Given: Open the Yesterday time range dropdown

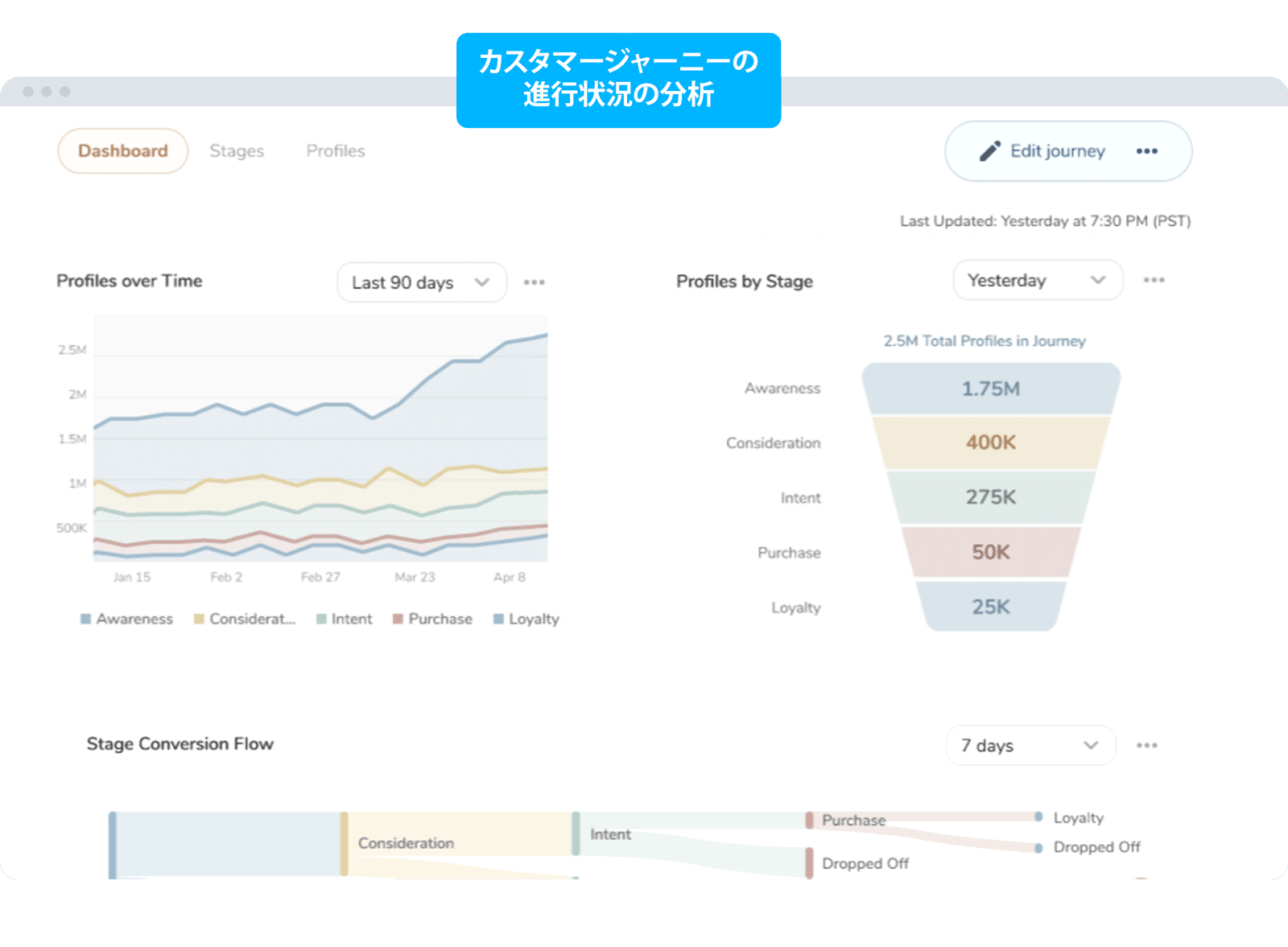Looking at the screenshot, I should pos(1037,280).
